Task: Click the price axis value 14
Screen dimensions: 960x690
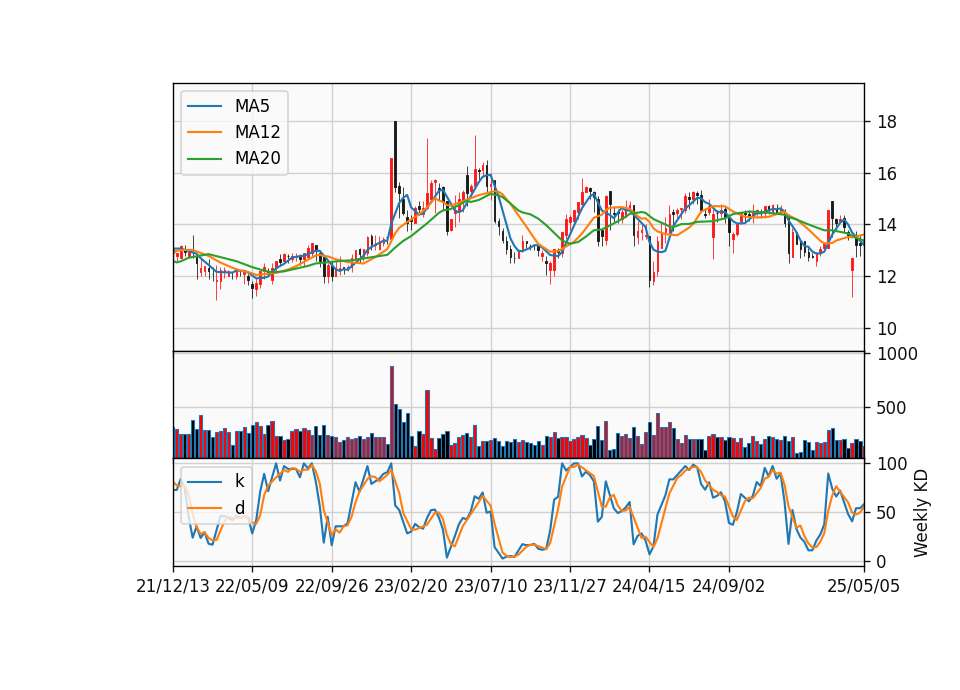Action: click(887, 225)
